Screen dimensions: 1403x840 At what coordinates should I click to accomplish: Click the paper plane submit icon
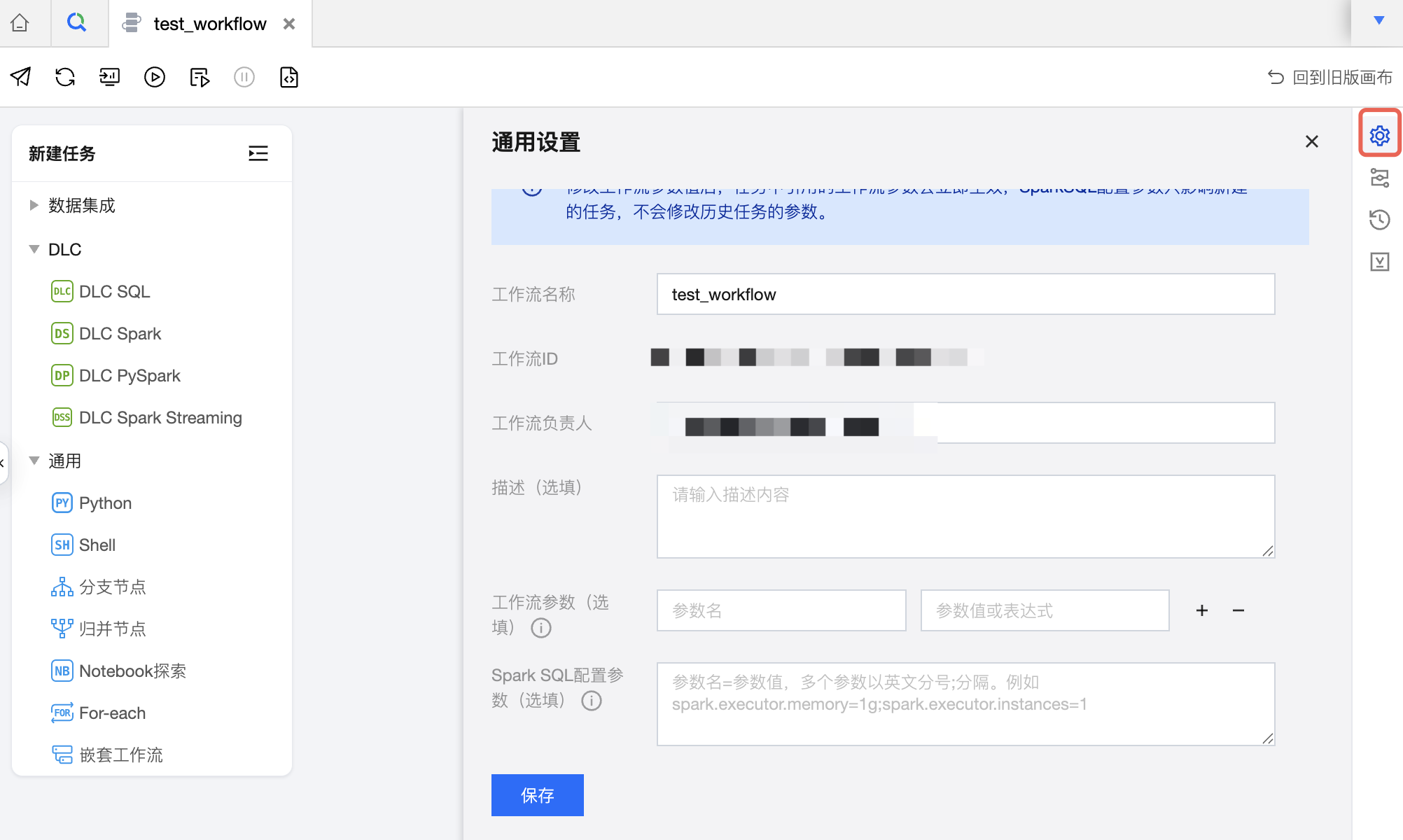(21, 77)
